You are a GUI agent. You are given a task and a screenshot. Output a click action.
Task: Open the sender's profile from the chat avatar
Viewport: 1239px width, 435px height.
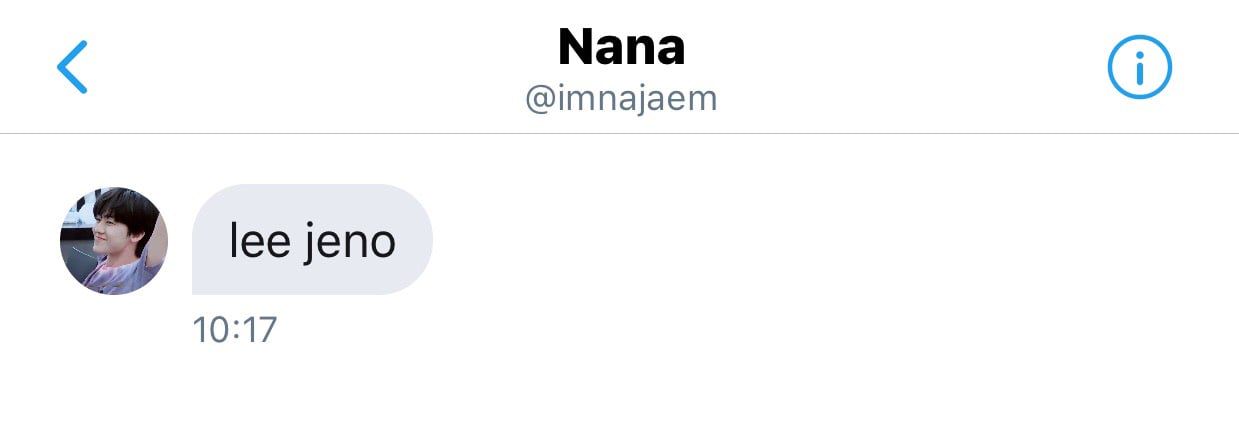coord(114,241)
